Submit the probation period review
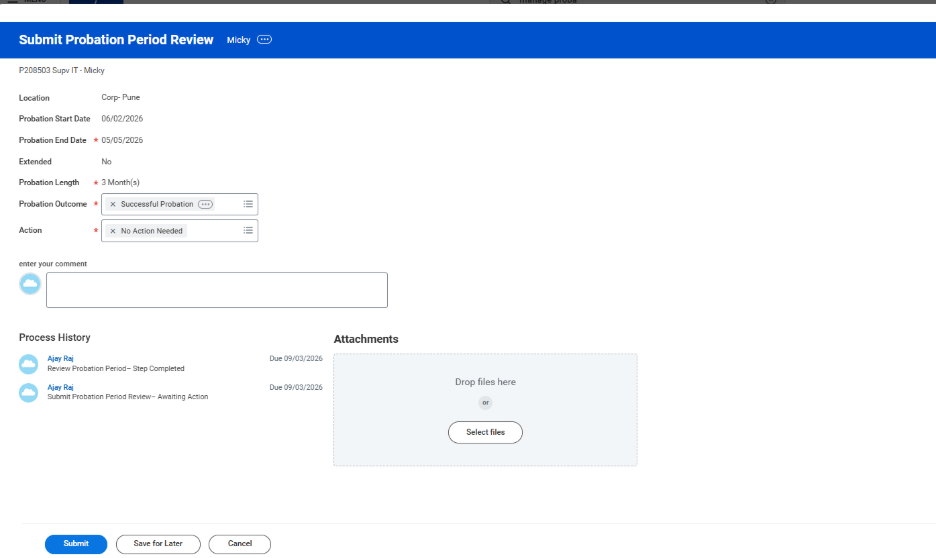 pos(76,544)
